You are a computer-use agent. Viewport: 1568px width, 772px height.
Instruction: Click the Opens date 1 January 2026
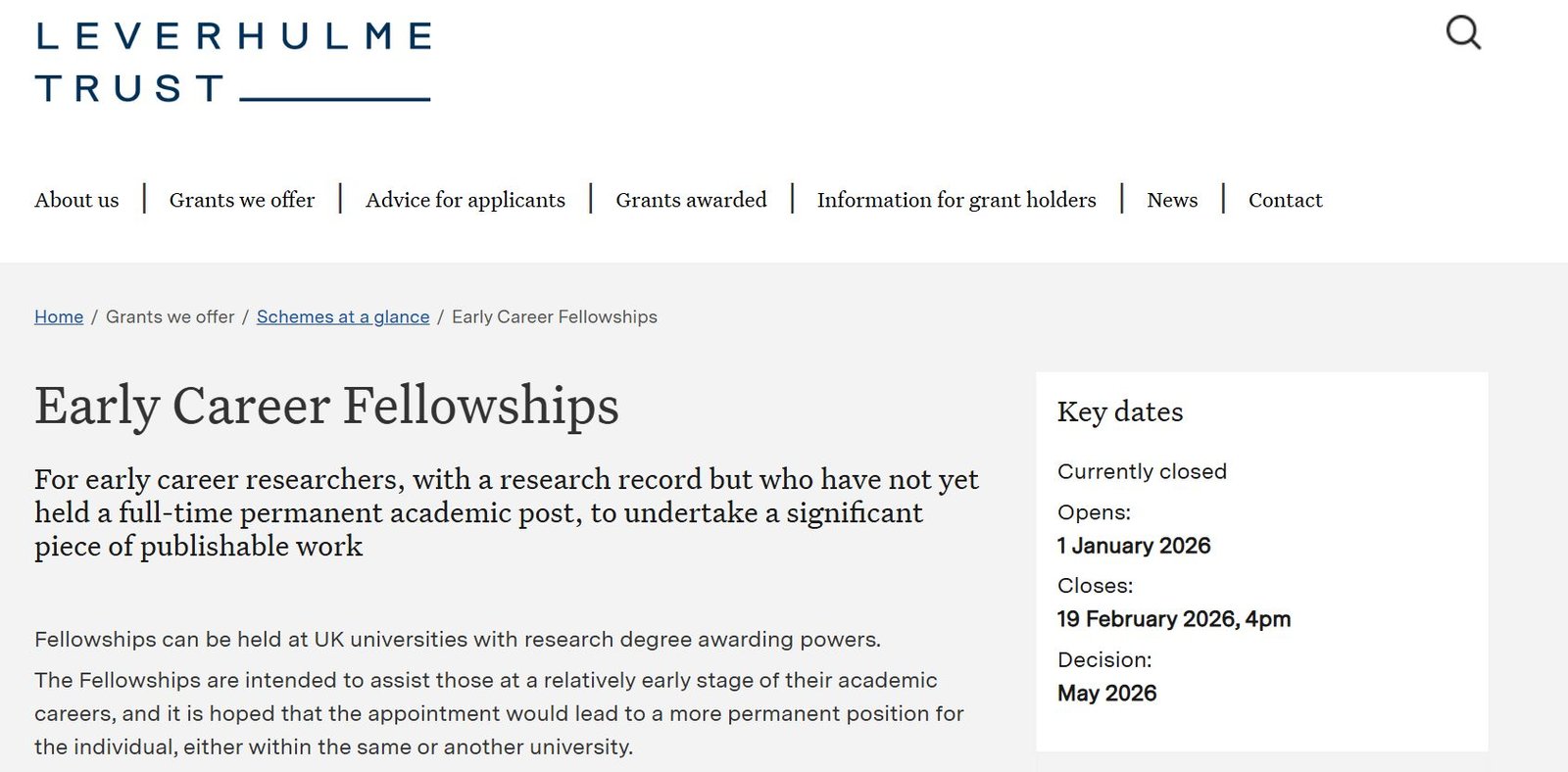1133,546
